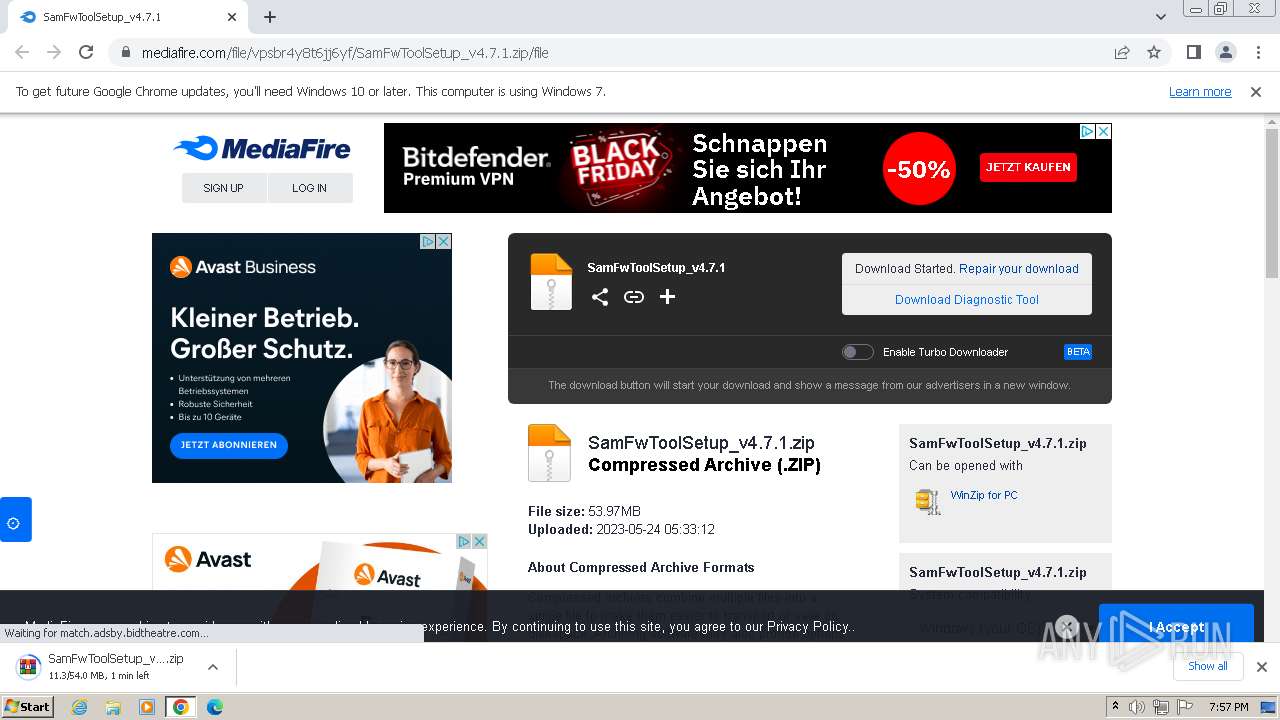The width and height of the screenshot is (1280, 720).
Task: Click the BETA badge
Action: (x=1078, y=352)
